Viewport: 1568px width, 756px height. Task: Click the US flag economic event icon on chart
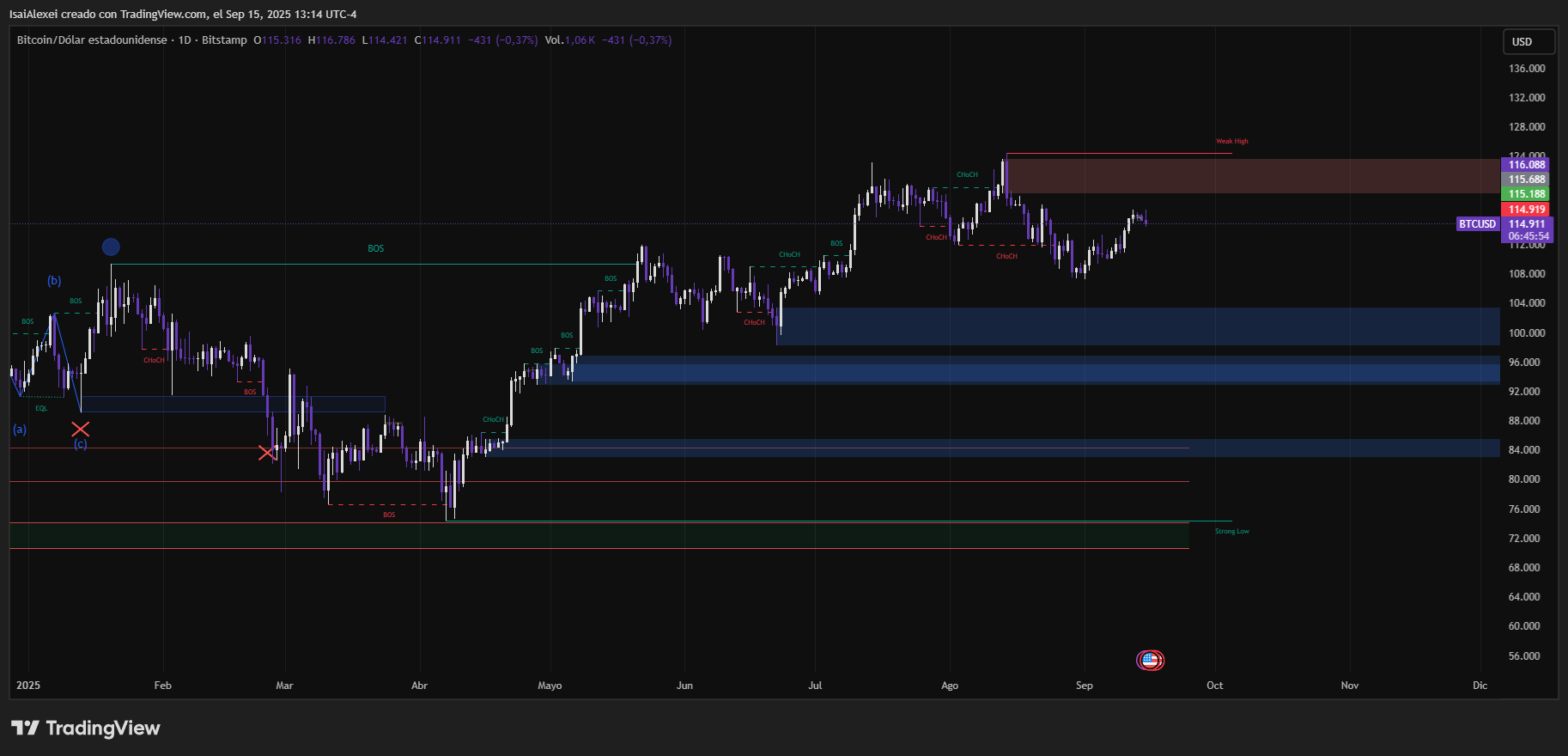tap(1152, 660)
